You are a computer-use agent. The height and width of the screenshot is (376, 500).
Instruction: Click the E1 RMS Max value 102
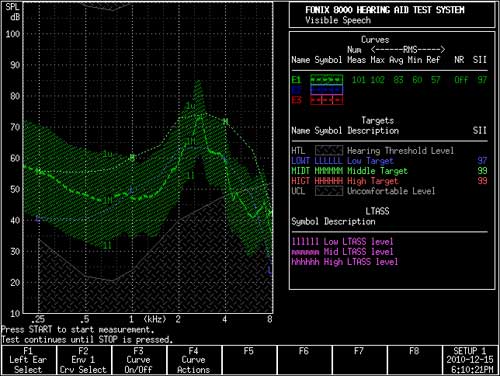377,80
